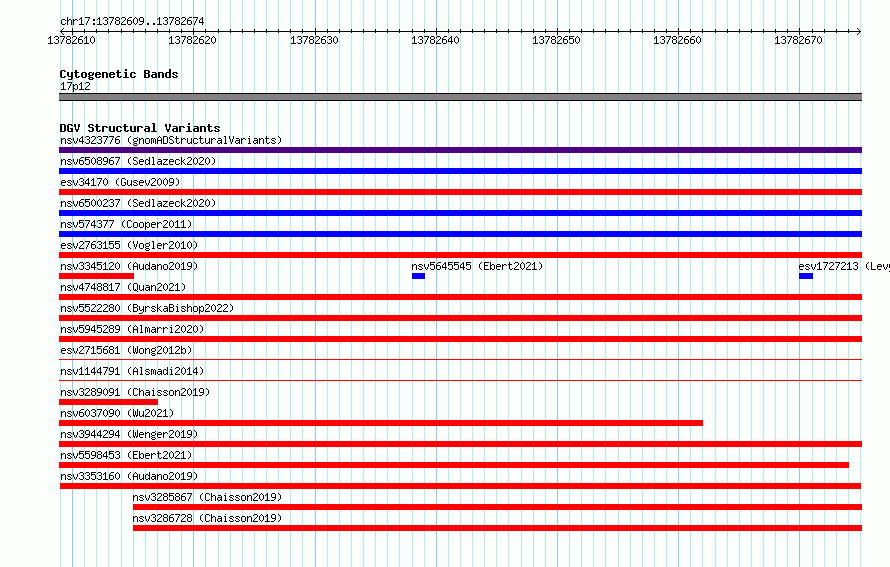Open the esv1727213 variant label

(843, 266)
